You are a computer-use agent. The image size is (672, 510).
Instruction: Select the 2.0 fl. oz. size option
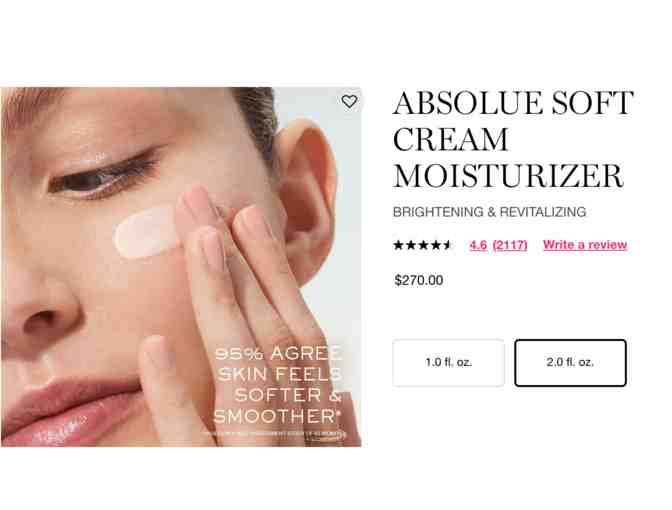570,363
